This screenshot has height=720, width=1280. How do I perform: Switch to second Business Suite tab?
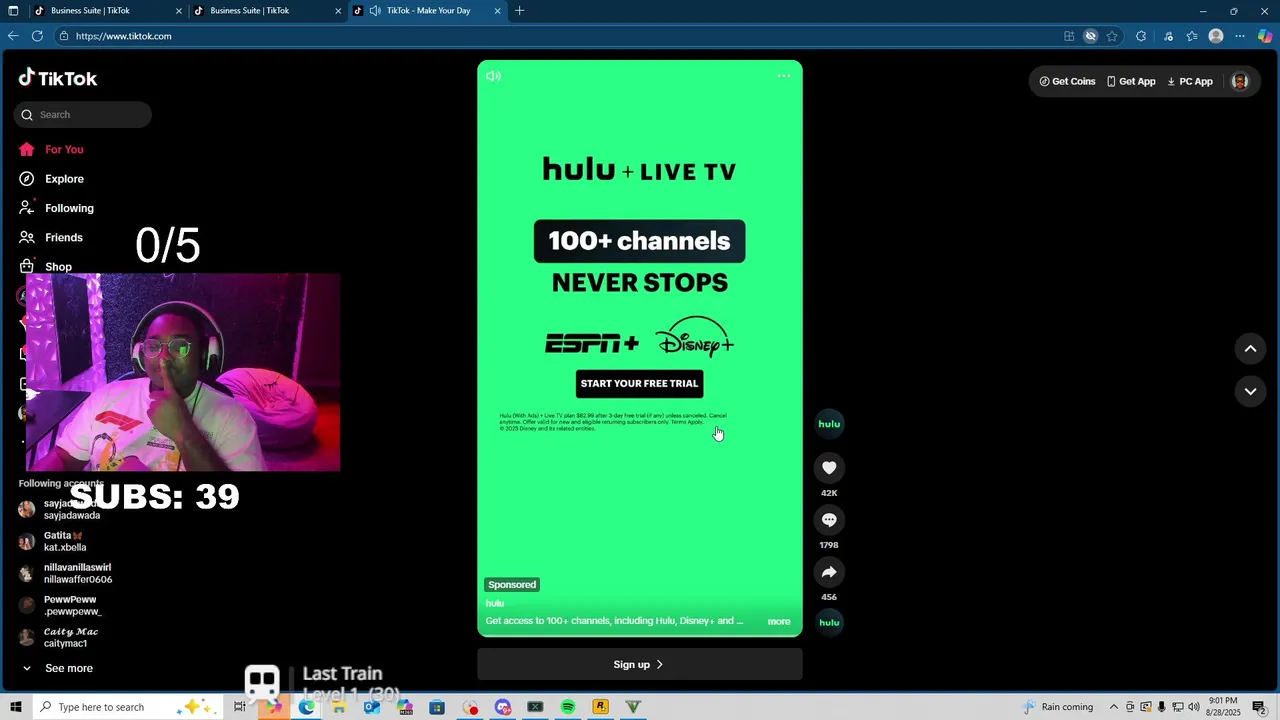pyautogui.click(x=266, y=11)
